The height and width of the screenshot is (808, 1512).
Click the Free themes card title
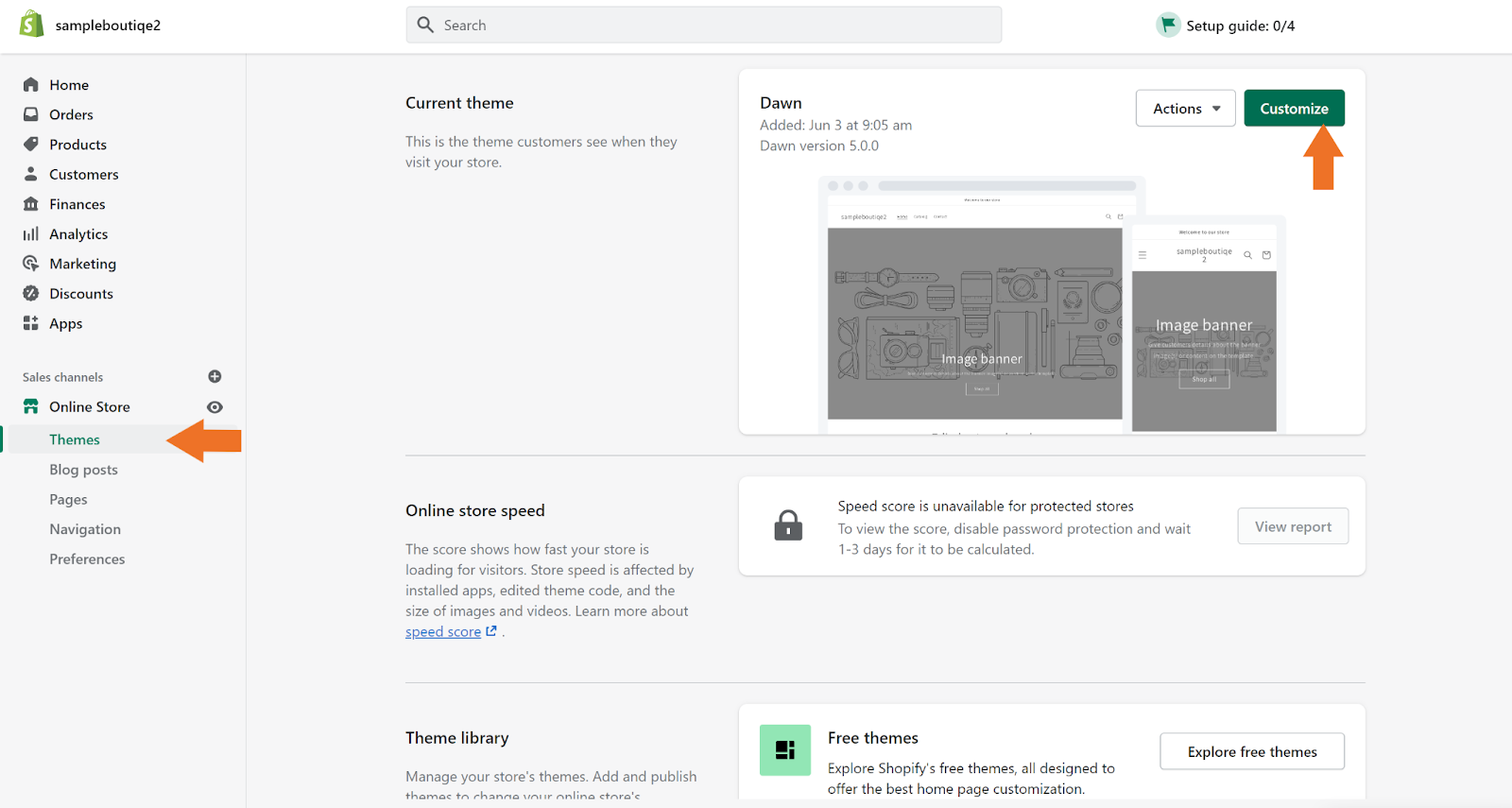[x=873, y=738]
